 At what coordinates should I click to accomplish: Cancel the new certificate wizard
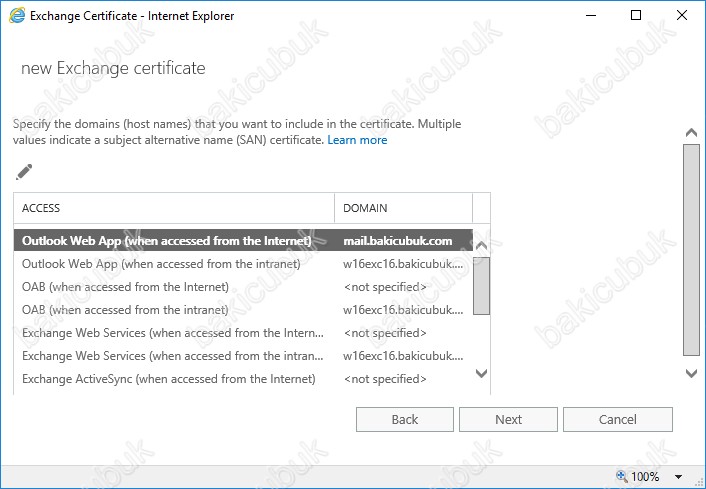click(618, 420)
